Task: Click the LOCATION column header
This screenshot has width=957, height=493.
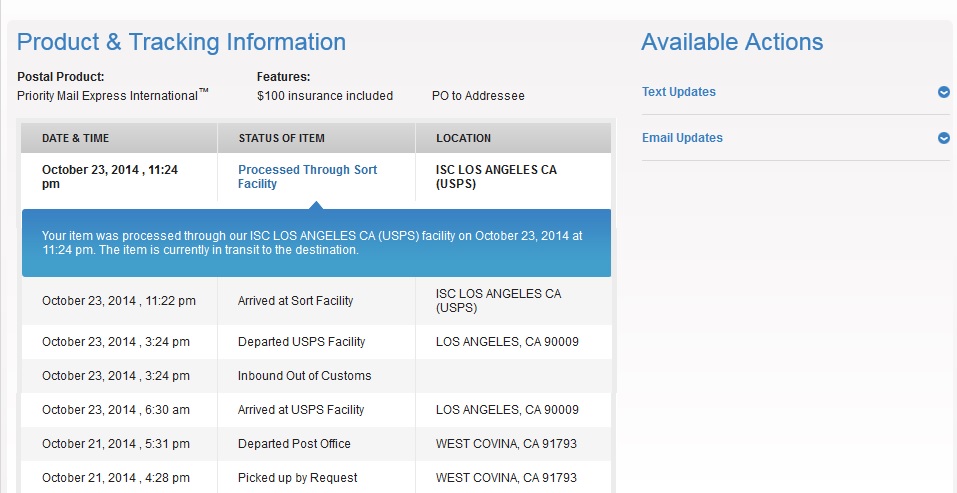Action: pyautogui.click(x=464, y=138)
